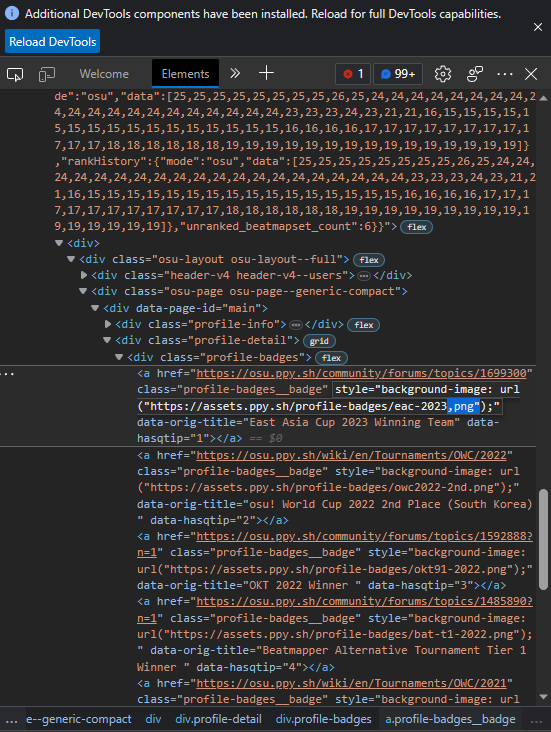Collapse the bare div node

[x=59, y=243]
